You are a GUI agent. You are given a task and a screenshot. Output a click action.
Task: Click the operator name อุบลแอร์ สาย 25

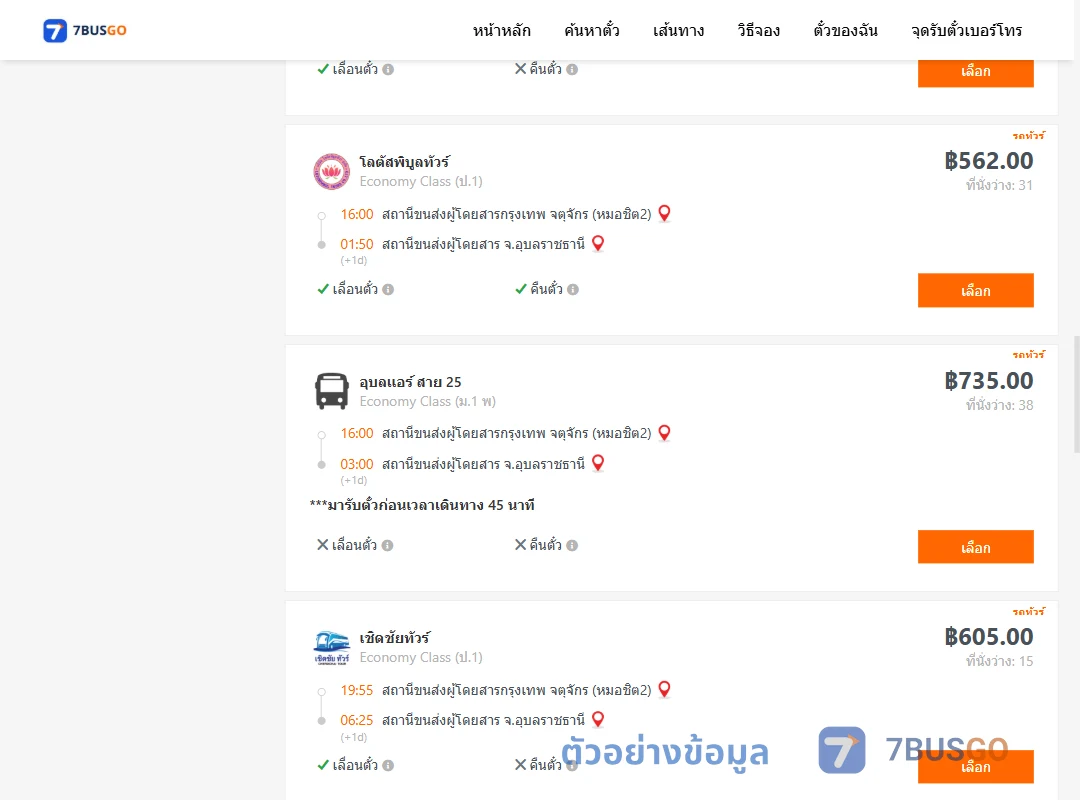point(410,382)
